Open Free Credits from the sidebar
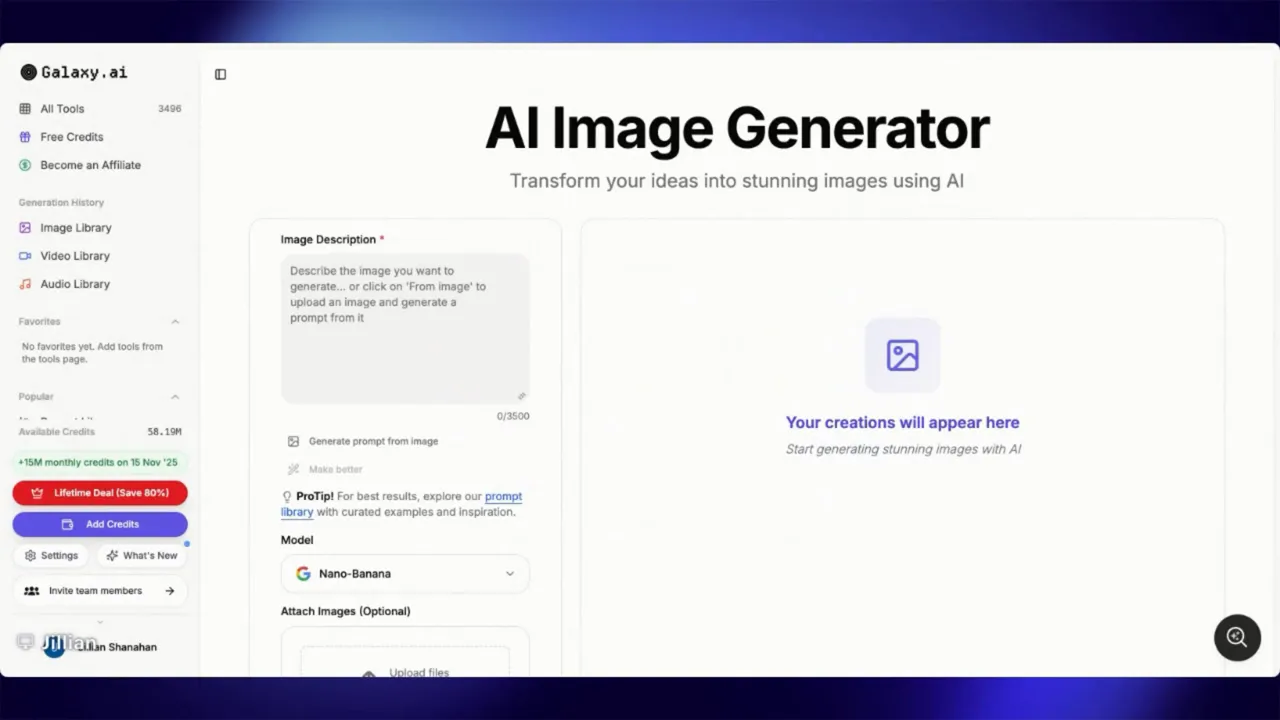1280x720 pixels. click(x=71, y=137)
